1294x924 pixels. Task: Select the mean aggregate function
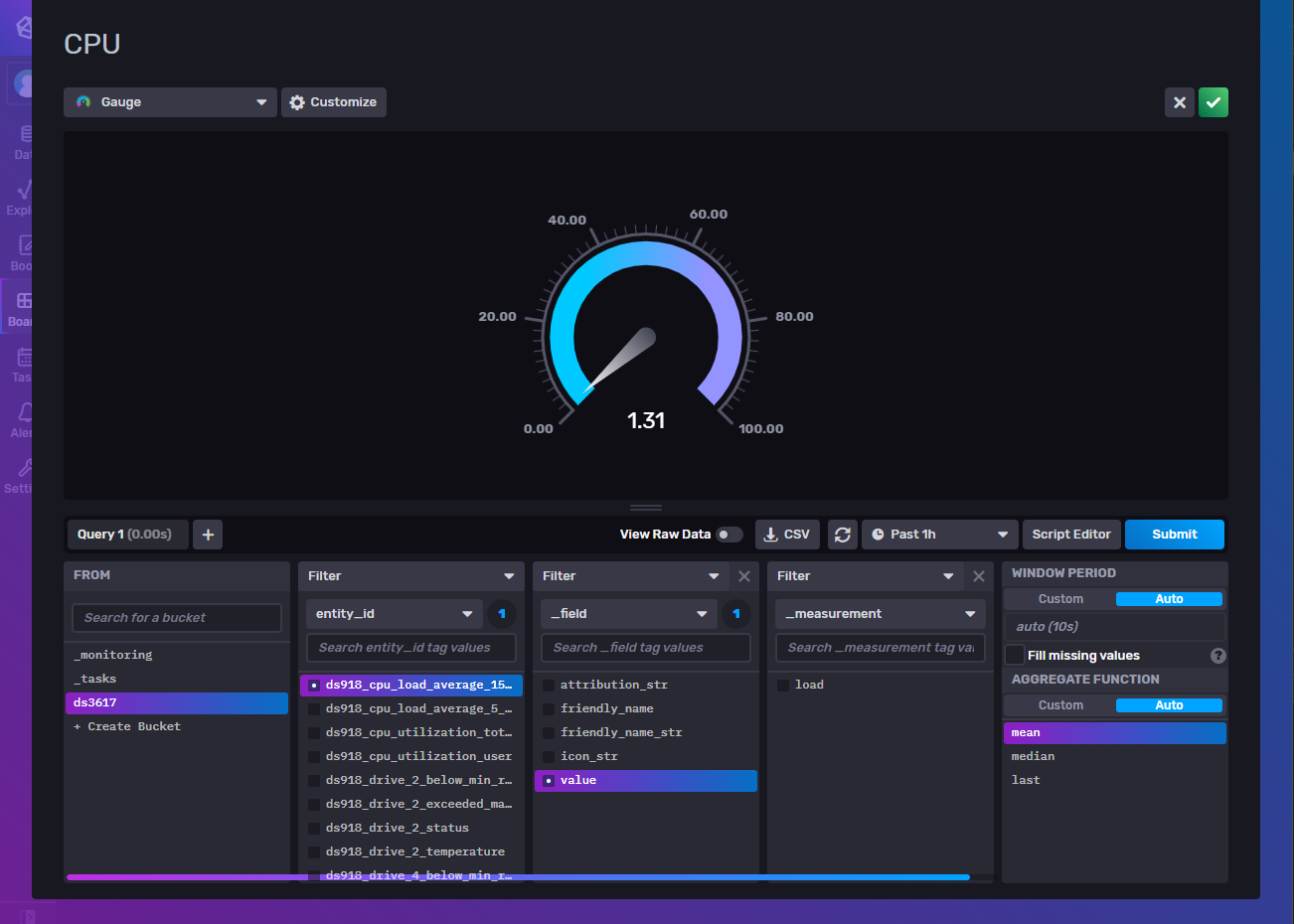click(1115, 733)
